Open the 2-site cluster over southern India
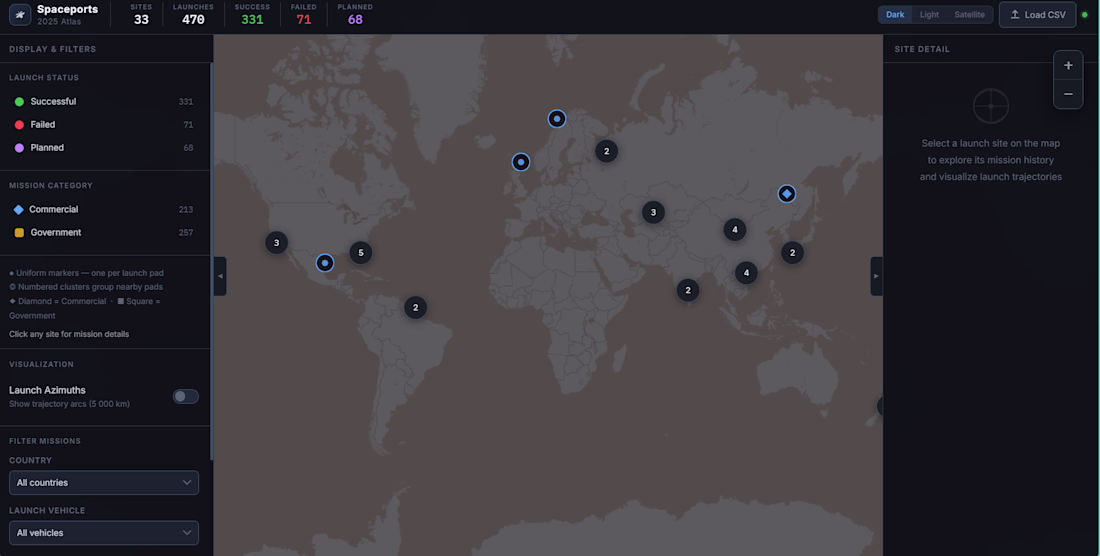 (x=688, y=290)
